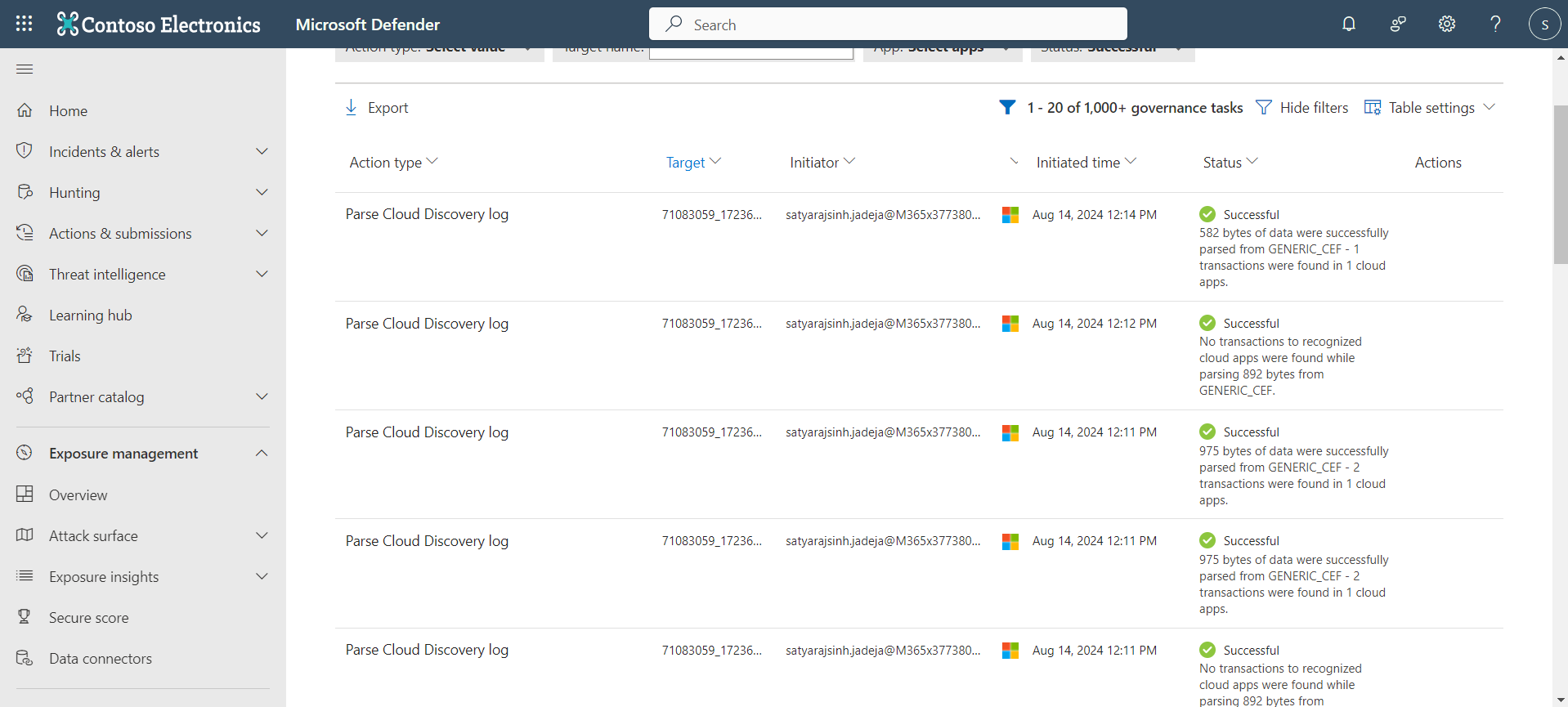Click Hide filters
Image resolution: width=1568 pixels, height=707 pixels.
1301,107
